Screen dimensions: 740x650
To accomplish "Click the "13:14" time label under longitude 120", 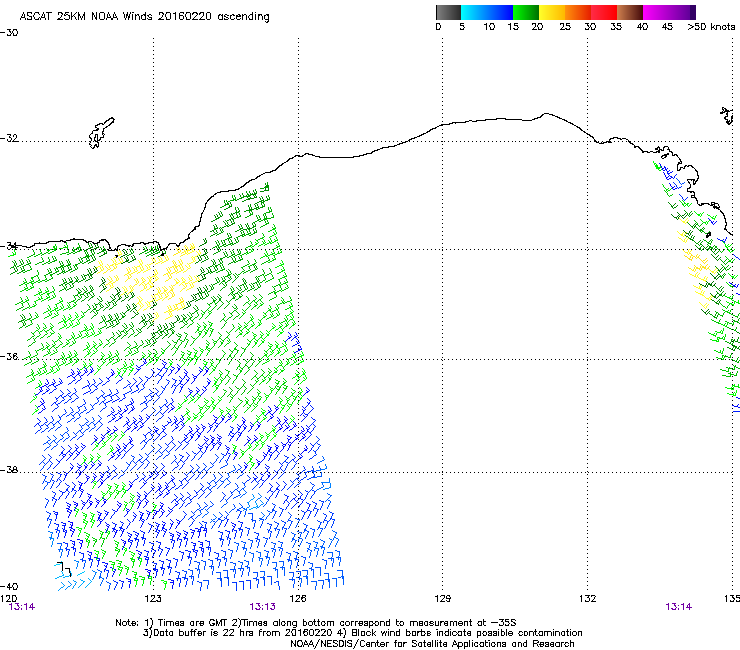I will 22,607.
